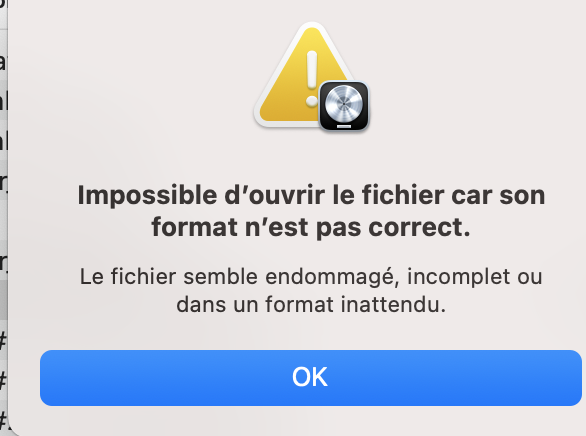586x436 pixels.
Task: Click the text "Le fichier semble endommagé"
Action: coord(237,277)
